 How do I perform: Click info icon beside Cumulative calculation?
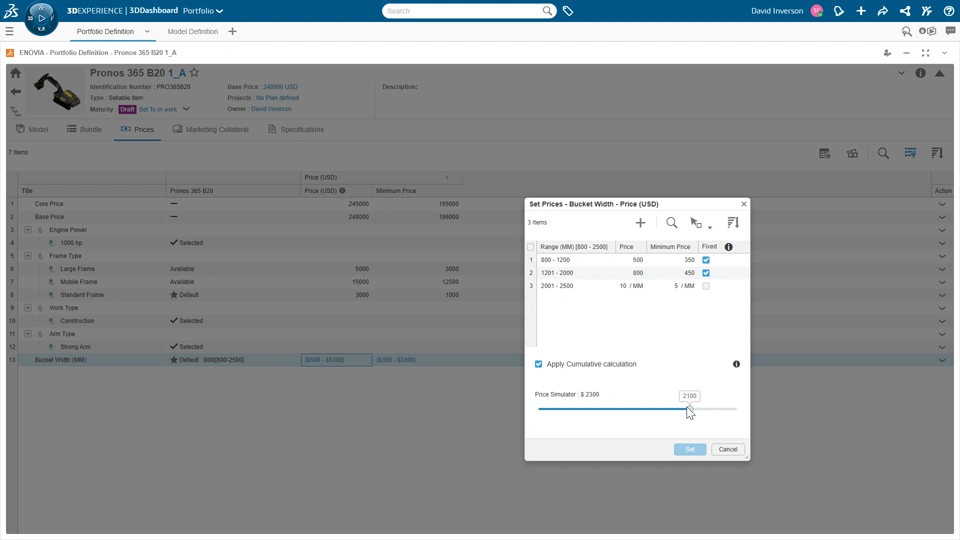737,364
